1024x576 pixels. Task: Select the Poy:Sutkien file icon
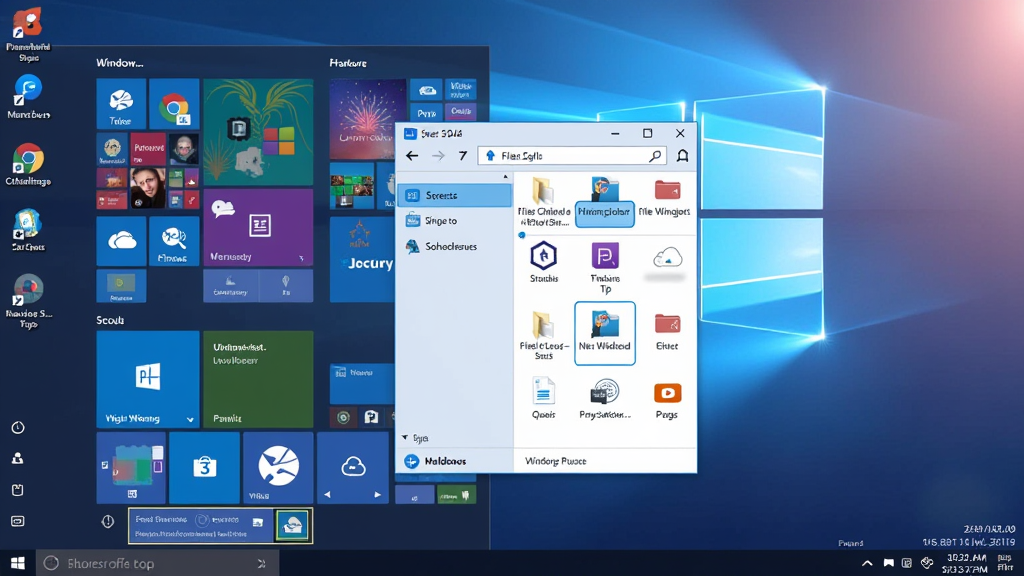(x=605, y=398)
